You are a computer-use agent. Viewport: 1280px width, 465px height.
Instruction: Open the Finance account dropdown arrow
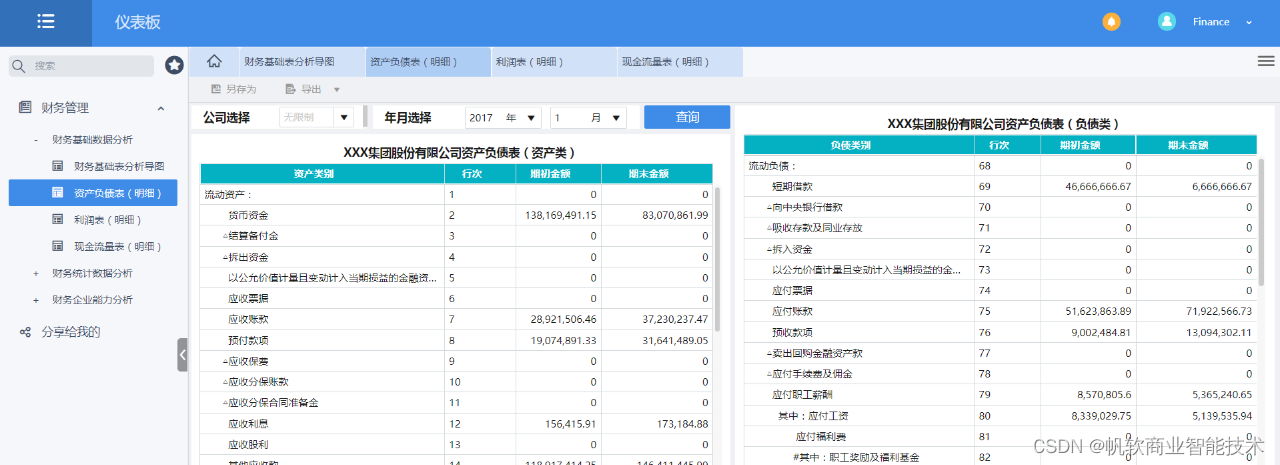pyautogui.click(x=1249, y=22)
